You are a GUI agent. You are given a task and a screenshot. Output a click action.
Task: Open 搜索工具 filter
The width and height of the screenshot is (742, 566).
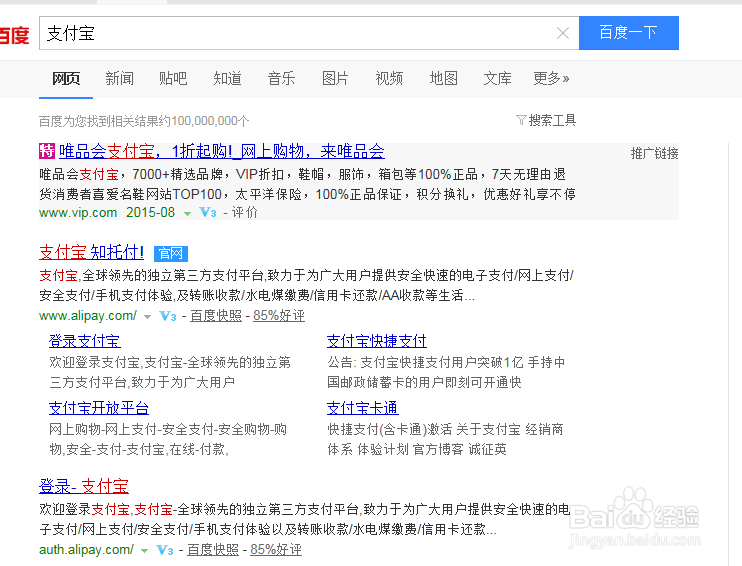(x=552, y=121)
